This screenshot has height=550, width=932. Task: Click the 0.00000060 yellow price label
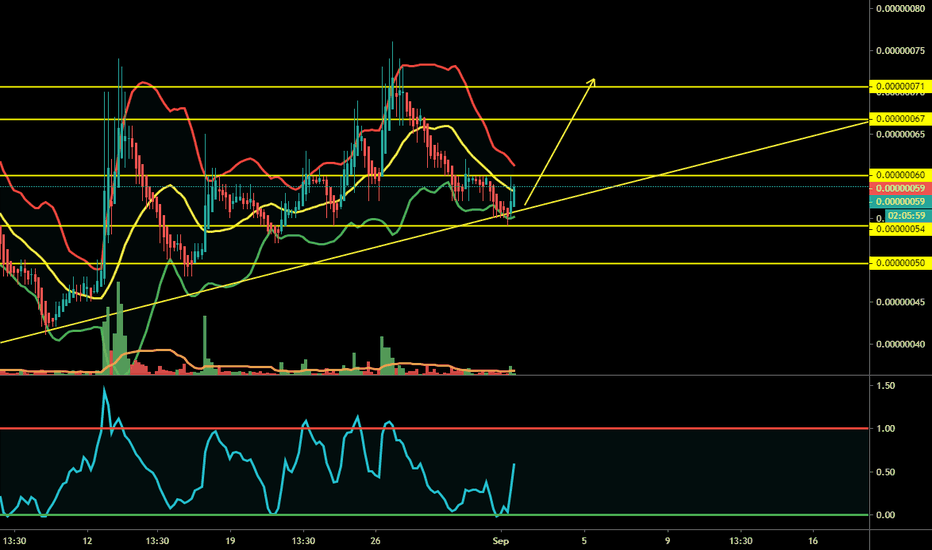[900, 175]
